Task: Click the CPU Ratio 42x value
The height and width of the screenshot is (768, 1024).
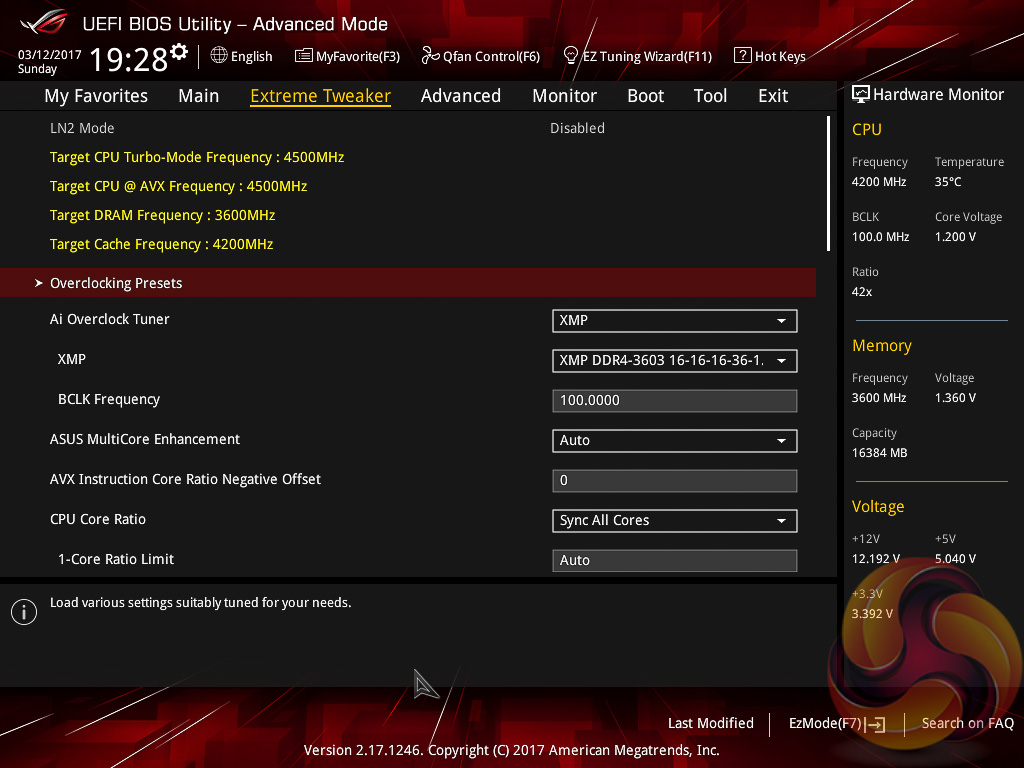Action: 861,292
